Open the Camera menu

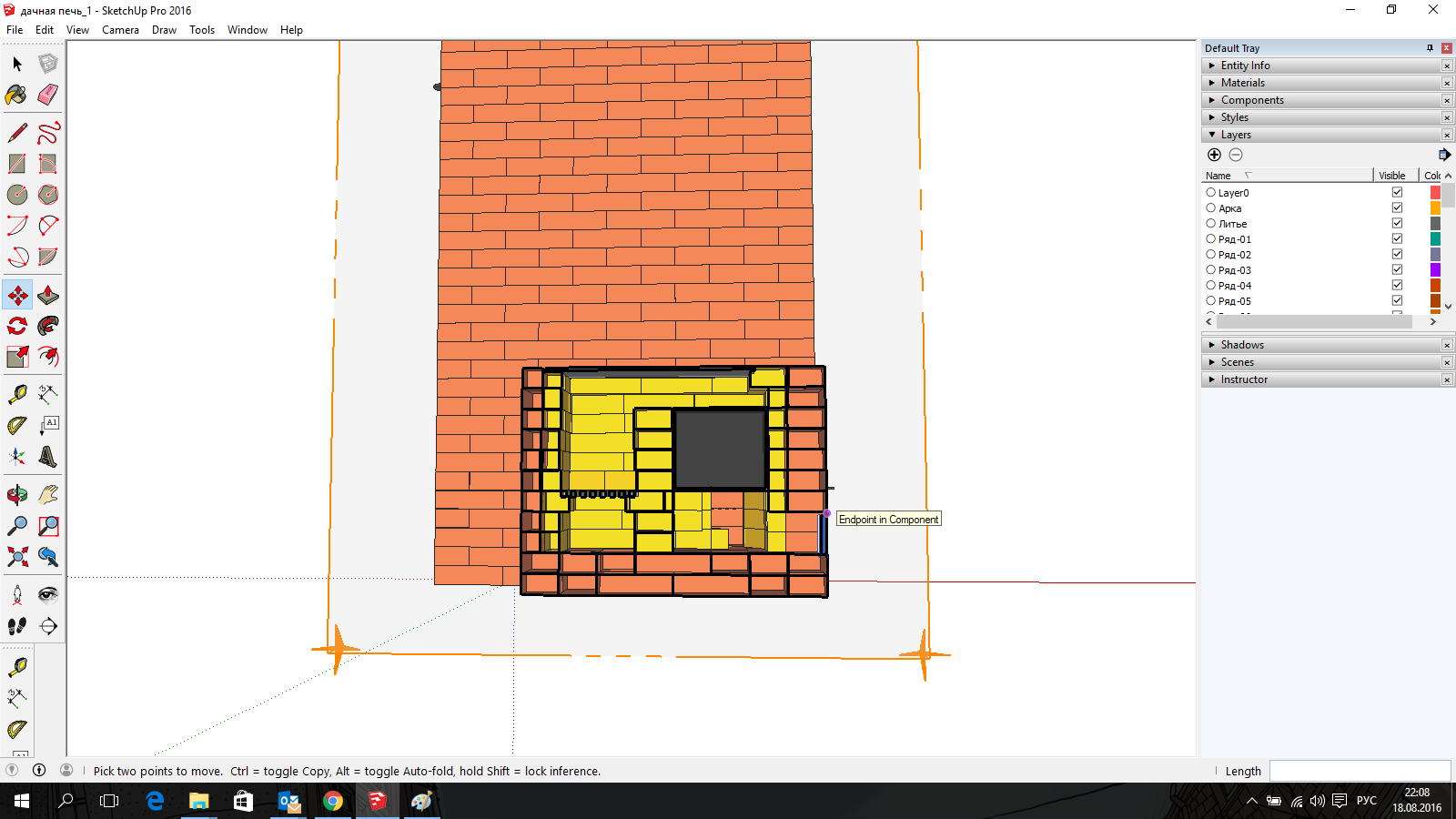pos(120,30)
